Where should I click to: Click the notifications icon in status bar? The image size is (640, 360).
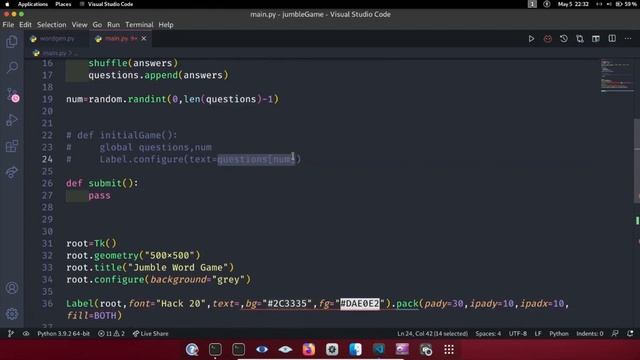point(630,333)
